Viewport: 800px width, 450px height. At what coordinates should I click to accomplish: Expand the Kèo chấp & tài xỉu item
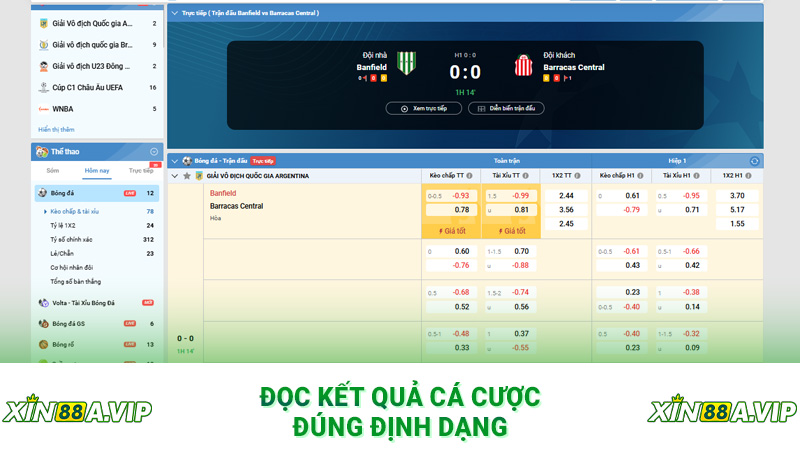point(46,212)
